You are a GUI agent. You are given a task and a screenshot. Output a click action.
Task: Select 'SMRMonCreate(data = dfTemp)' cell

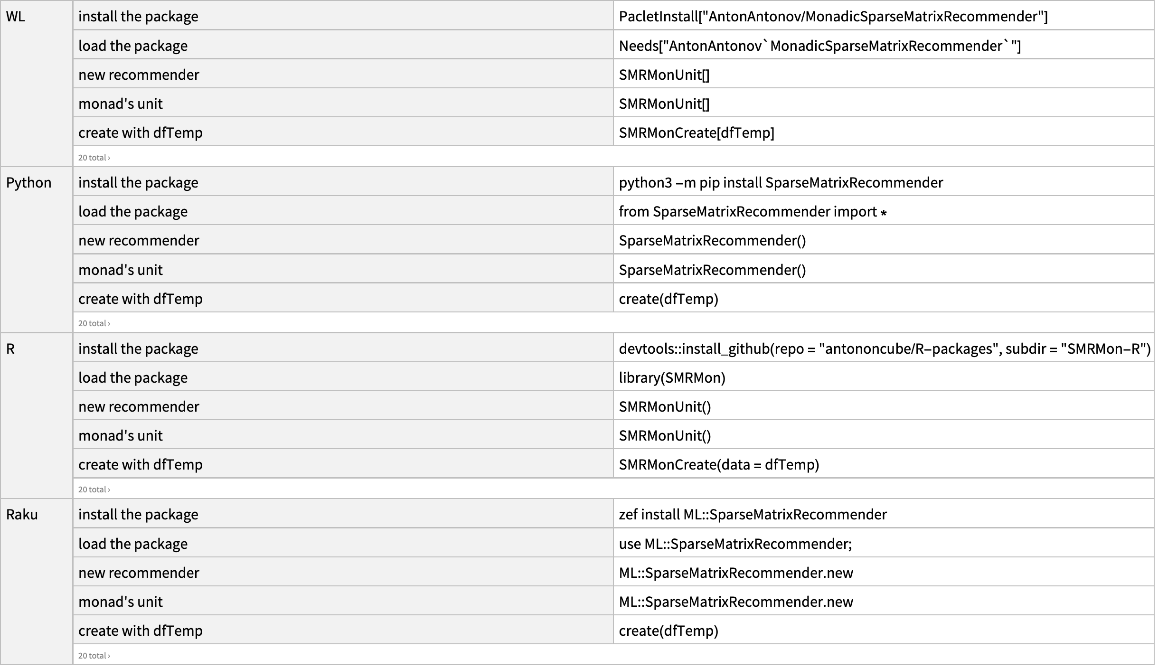click(x=719, y=465)
